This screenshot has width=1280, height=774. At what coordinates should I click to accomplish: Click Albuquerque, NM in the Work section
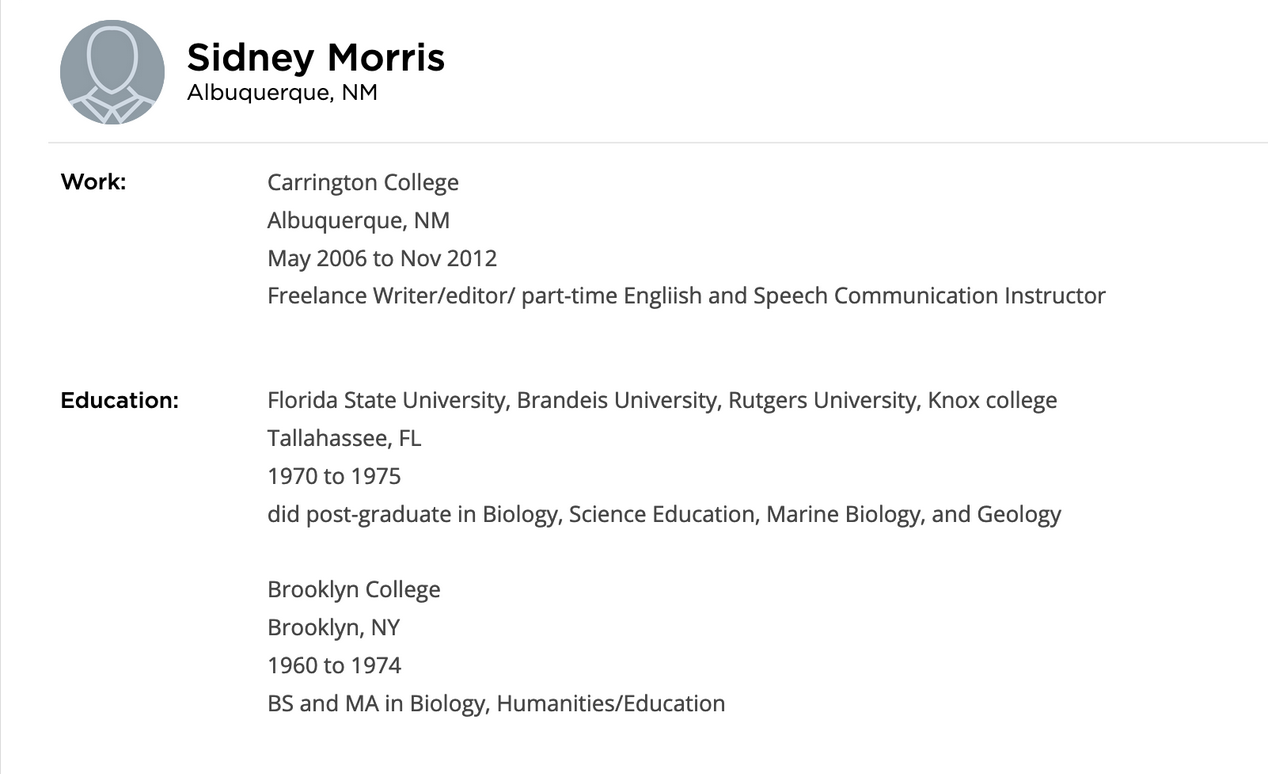358,220
